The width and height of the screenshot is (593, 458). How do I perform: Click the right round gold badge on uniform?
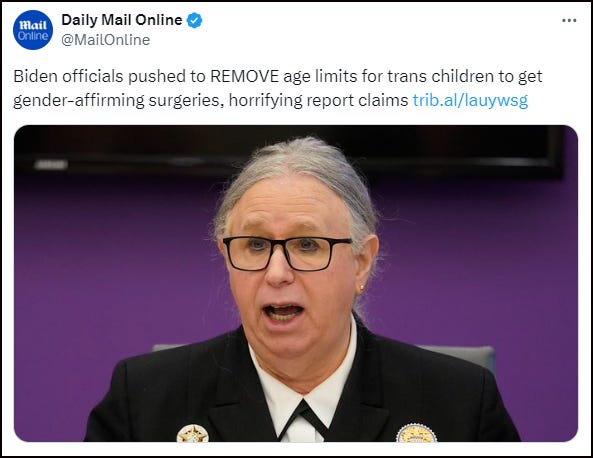(416, 433)
